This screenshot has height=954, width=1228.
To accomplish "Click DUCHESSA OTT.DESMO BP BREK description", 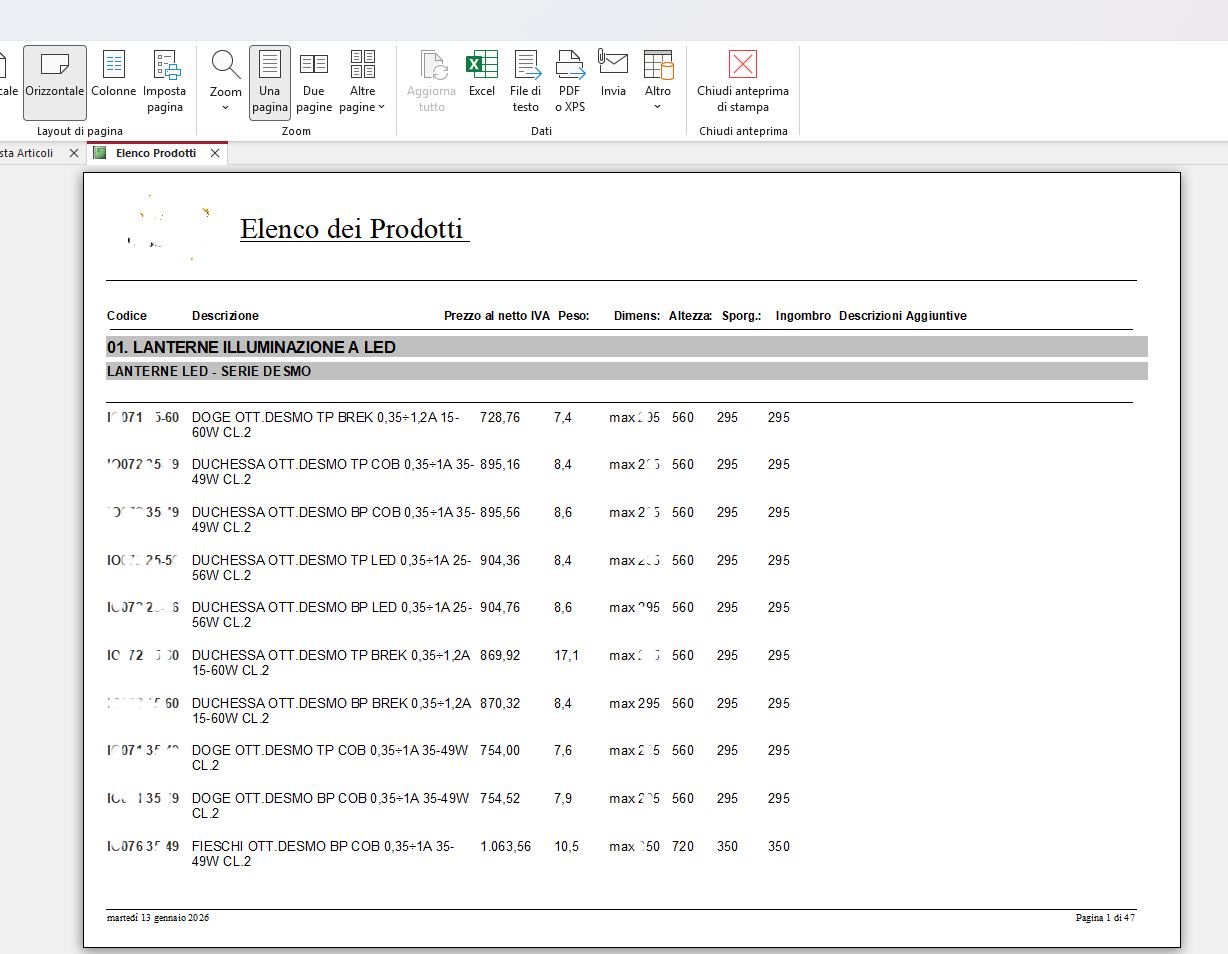I will 331,711.
